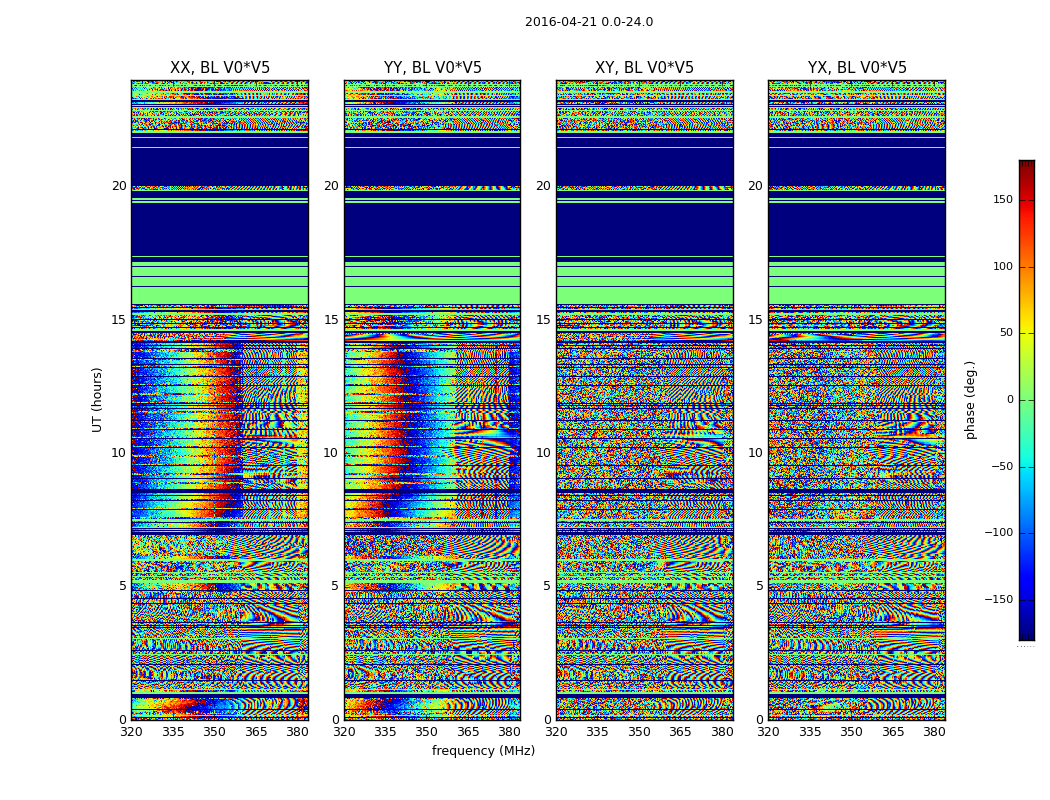Click the 'YX, BL V0*V5' subplot title
The height and width of the screenshot is (800, 1050).
[x=857, y=68]
